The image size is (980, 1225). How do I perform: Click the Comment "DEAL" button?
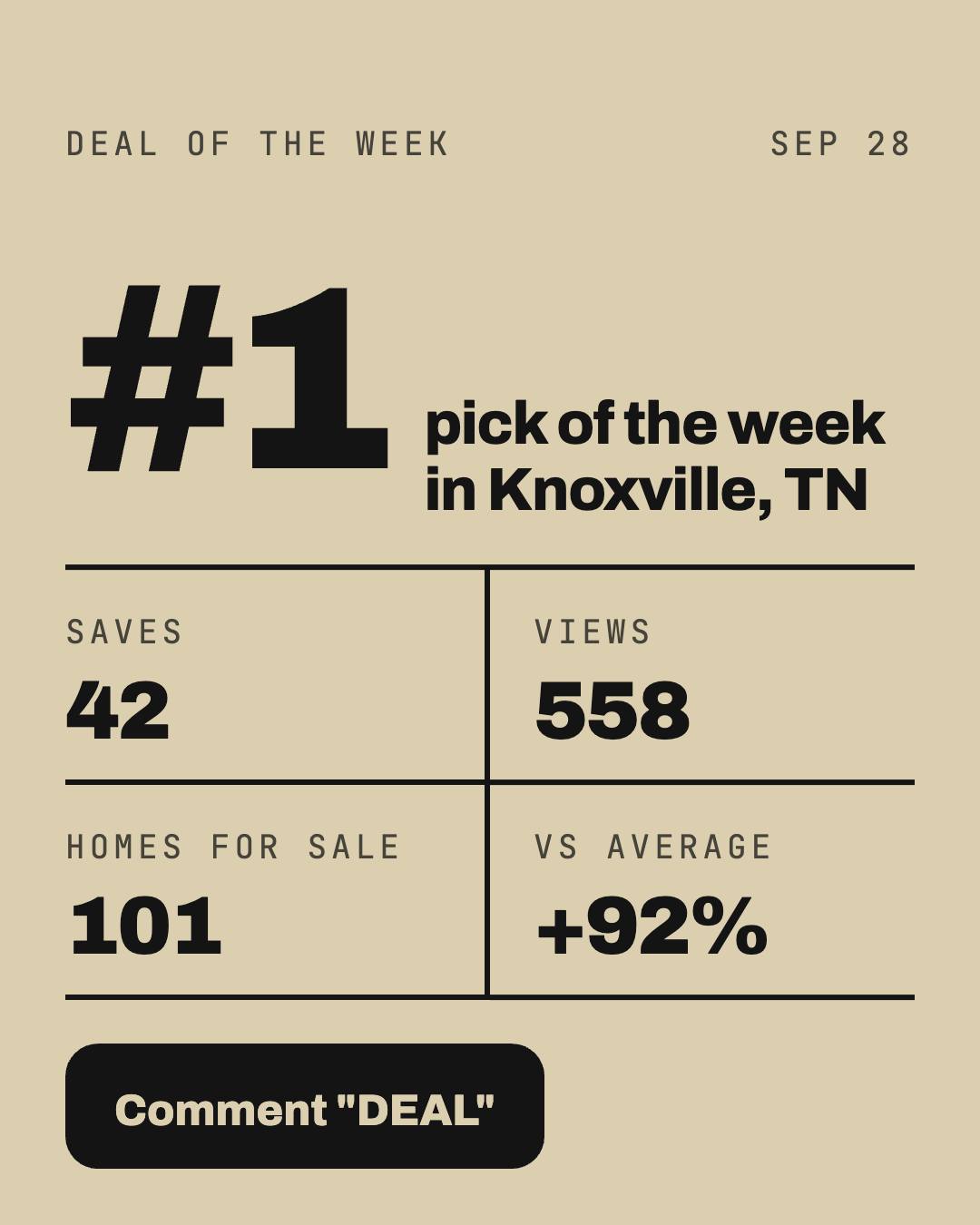(x=305, y=1106)
